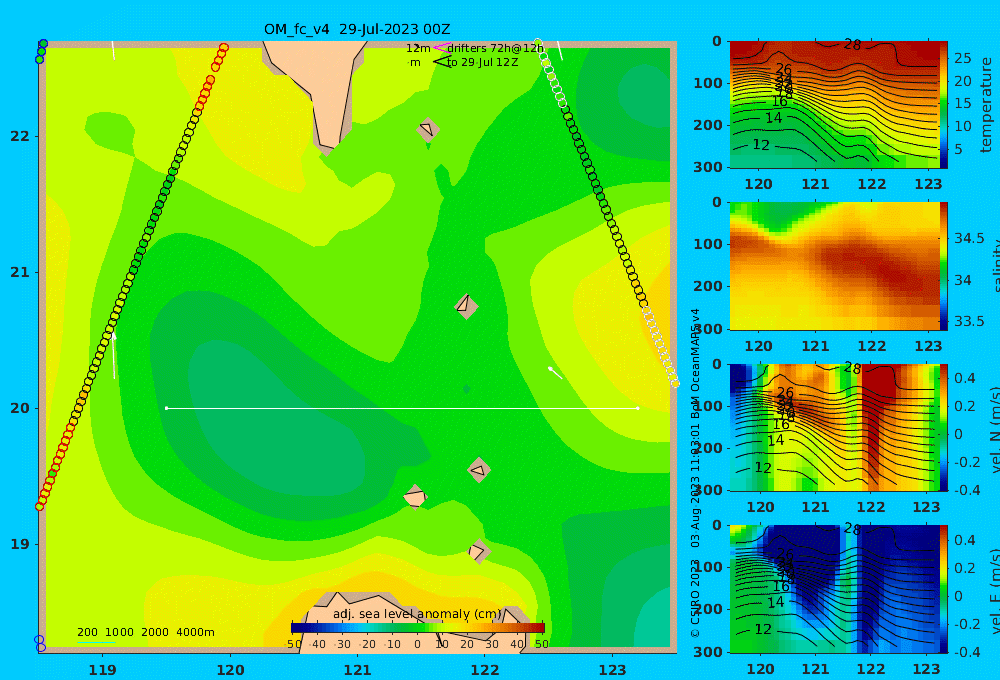Image resolution: width=1000 pixels, height=680 pixels.
Task: Click depth tick '300' on the temperature panel
Action: click(x=707, y=166)
